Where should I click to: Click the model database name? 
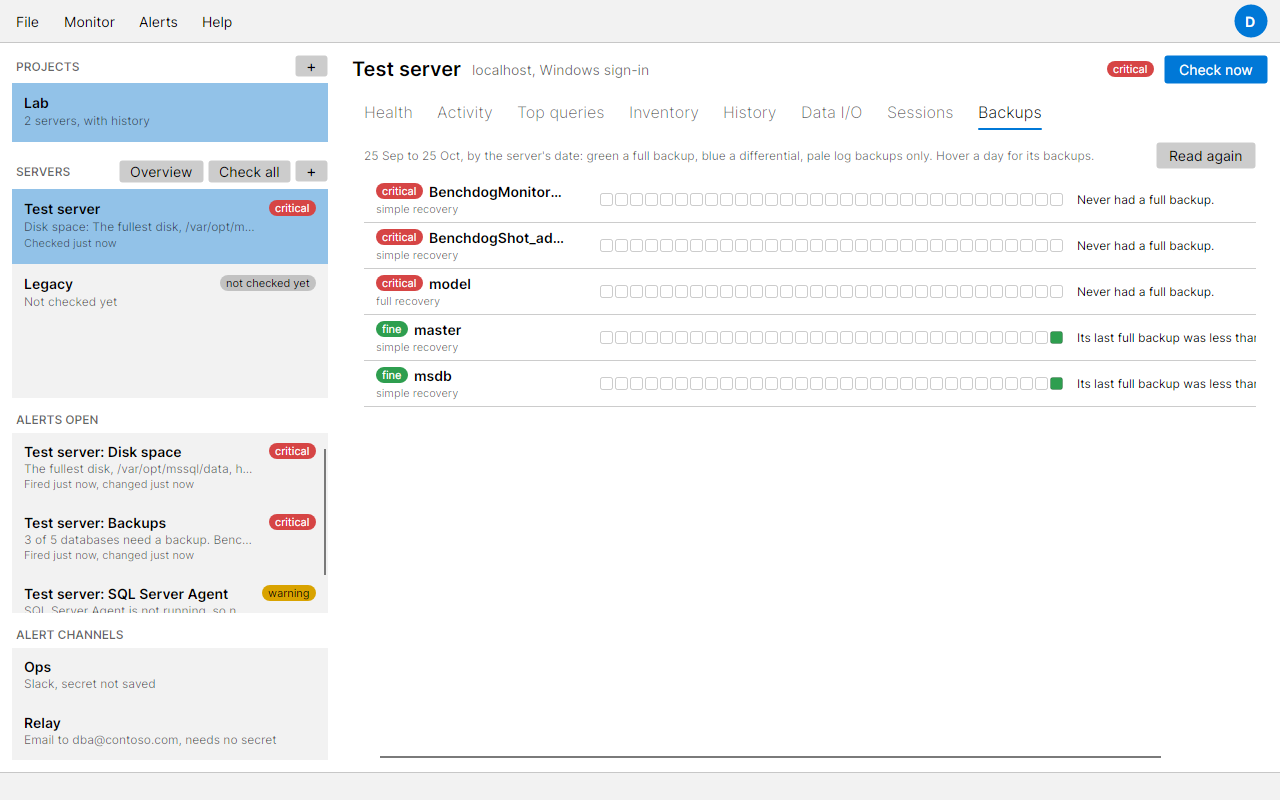[450, 284]
